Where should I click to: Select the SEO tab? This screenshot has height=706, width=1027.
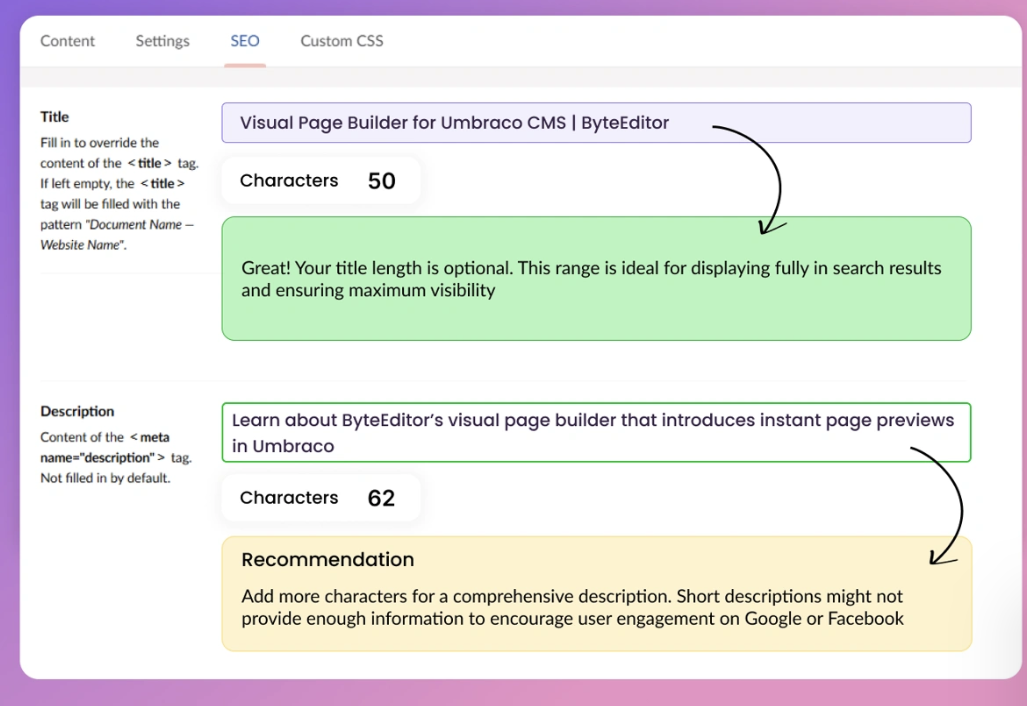pos(245,41)
